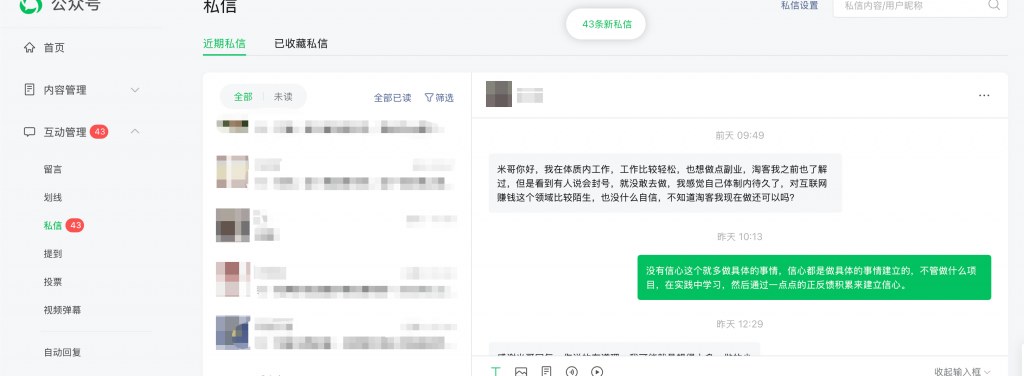This screenshot has height=376, width=1024.
Task: Click the 私信 page title
Action: tap(220, 7)
